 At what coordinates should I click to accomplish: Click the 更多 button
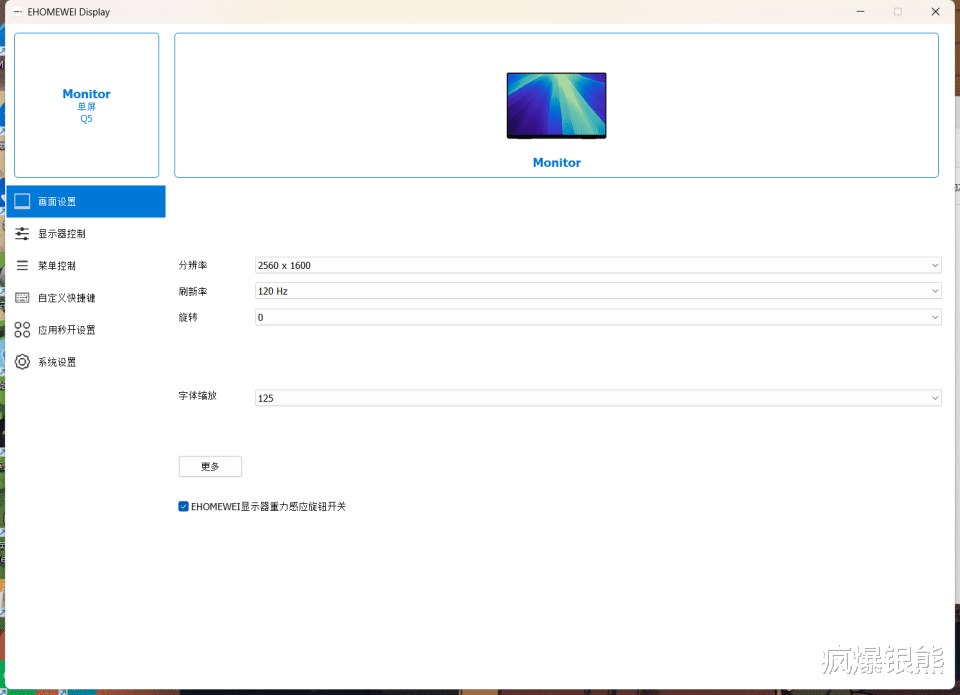210,467
